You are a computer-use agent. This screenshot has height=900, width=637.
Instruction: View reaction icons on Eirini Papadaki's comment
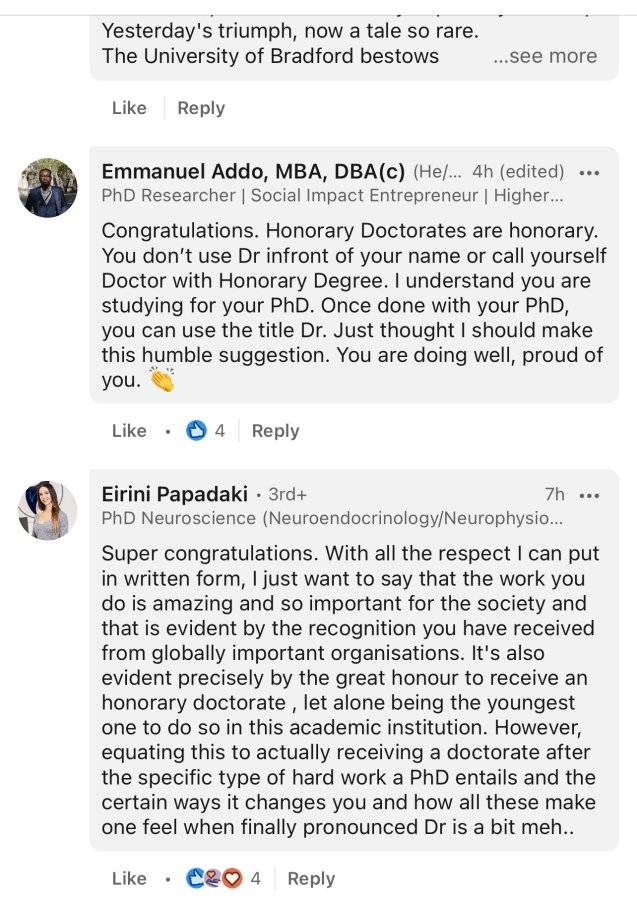click(x=214, y=878)
